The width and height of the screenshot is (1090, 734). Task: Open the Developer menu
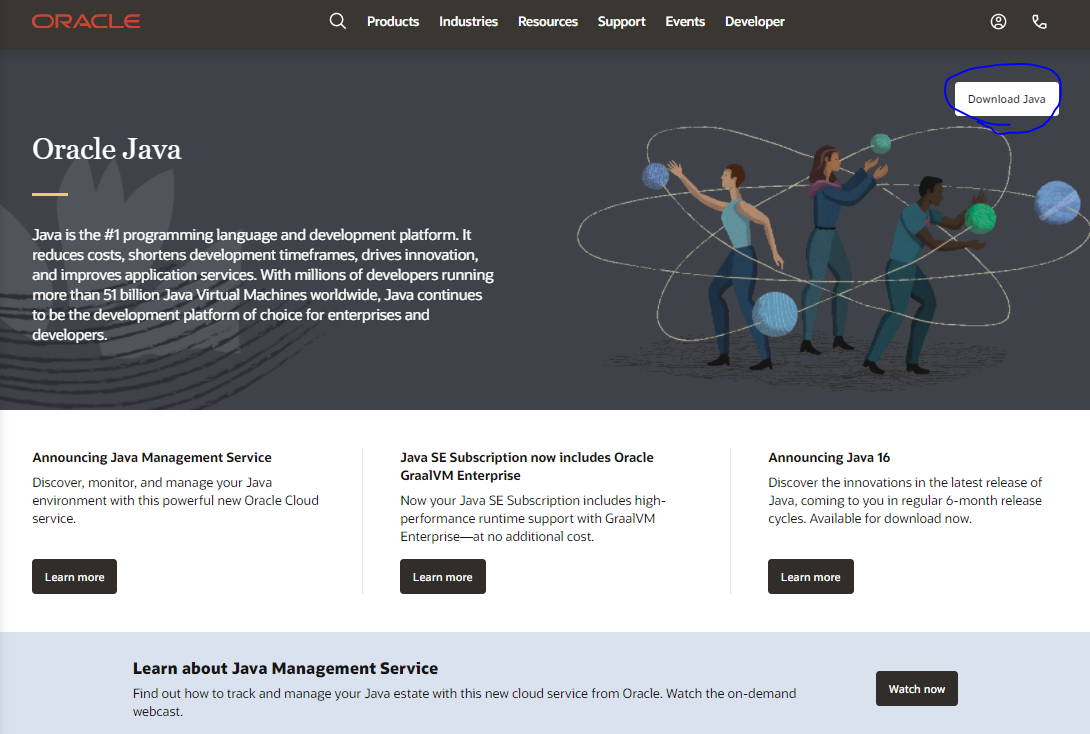coord(754,22)
